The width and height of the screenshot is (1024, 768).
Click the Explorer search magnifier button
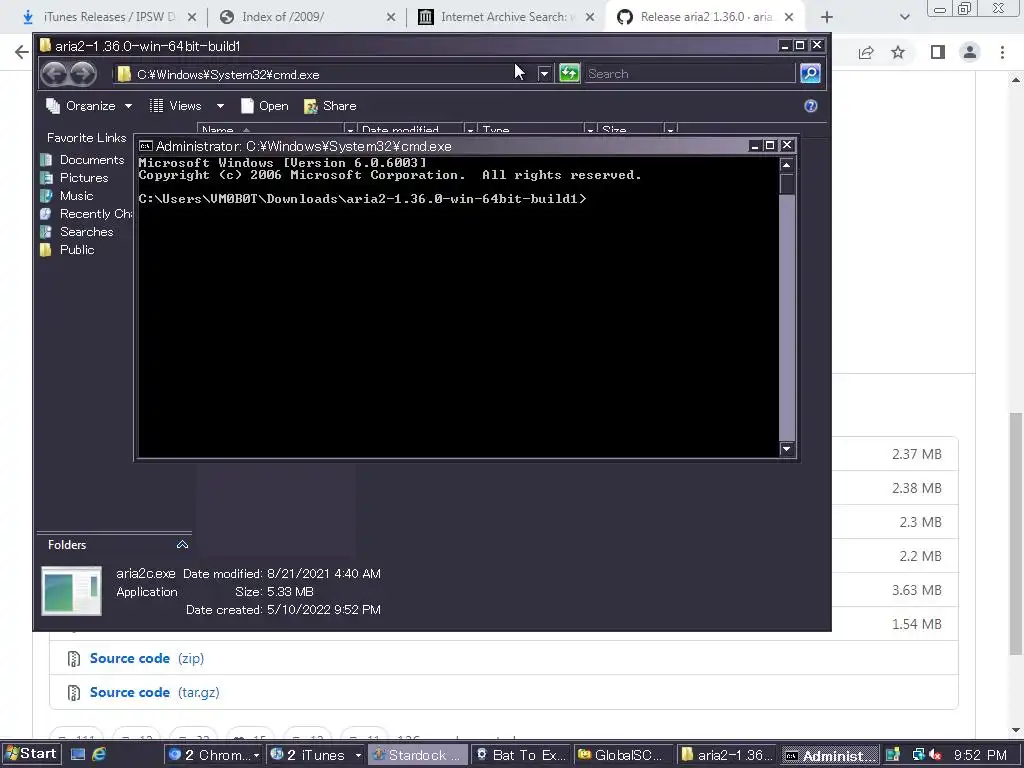[810, 73]
